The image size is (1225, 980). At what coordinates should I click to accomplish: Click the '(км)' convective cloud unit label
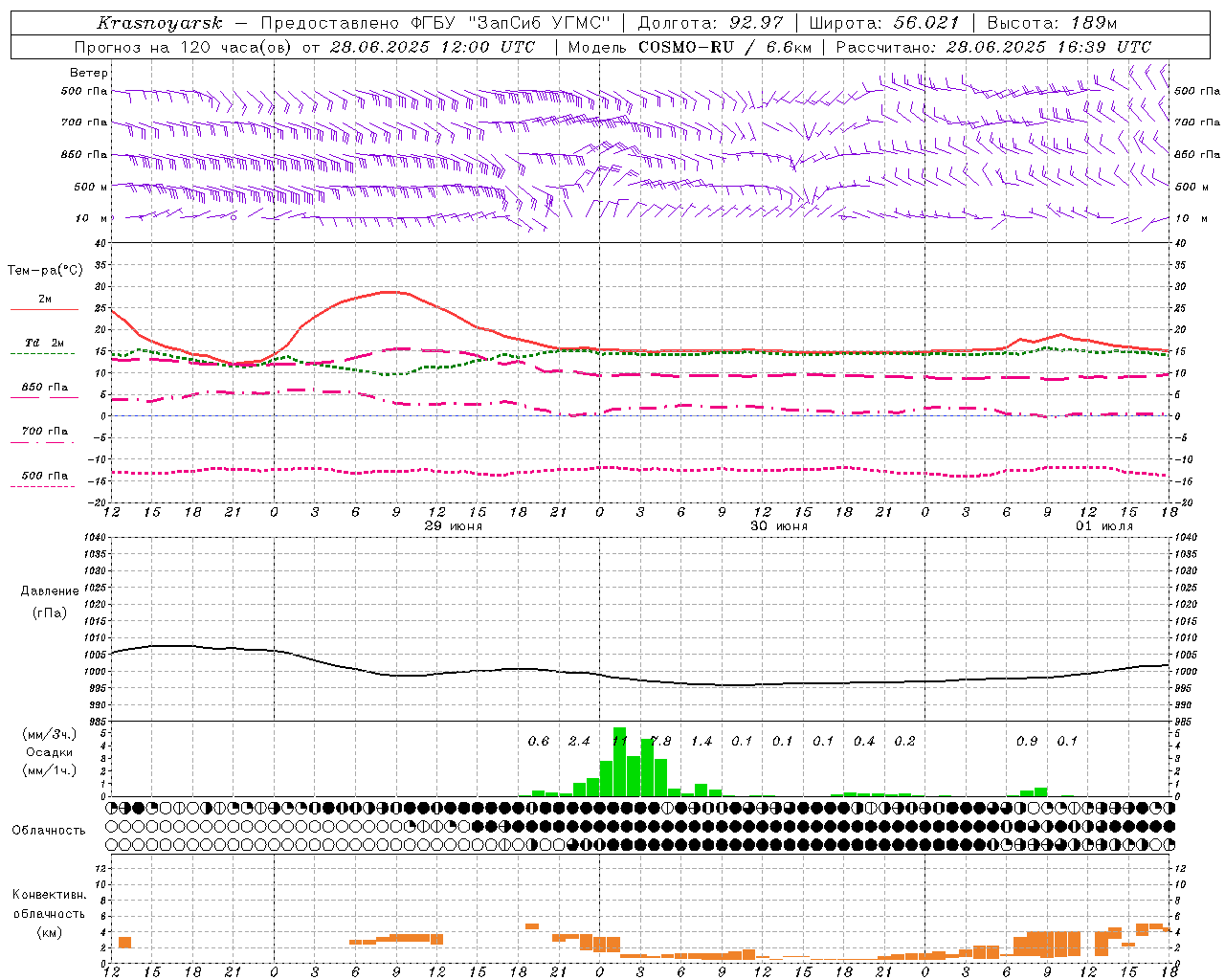[x=49, y=932]
